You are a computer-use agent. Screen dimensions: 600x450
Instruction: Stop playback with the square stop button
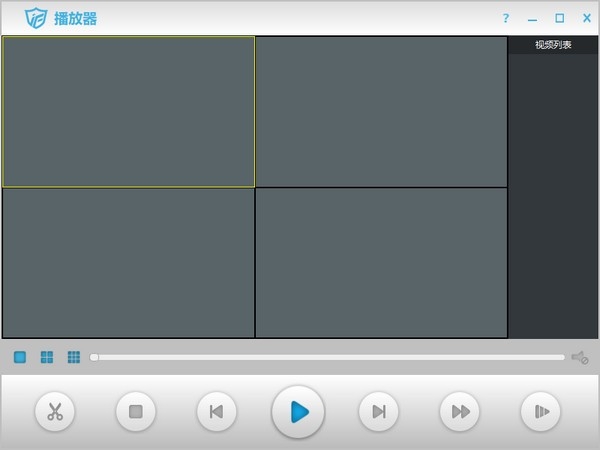pyautogui.click(x=136, y=411)
